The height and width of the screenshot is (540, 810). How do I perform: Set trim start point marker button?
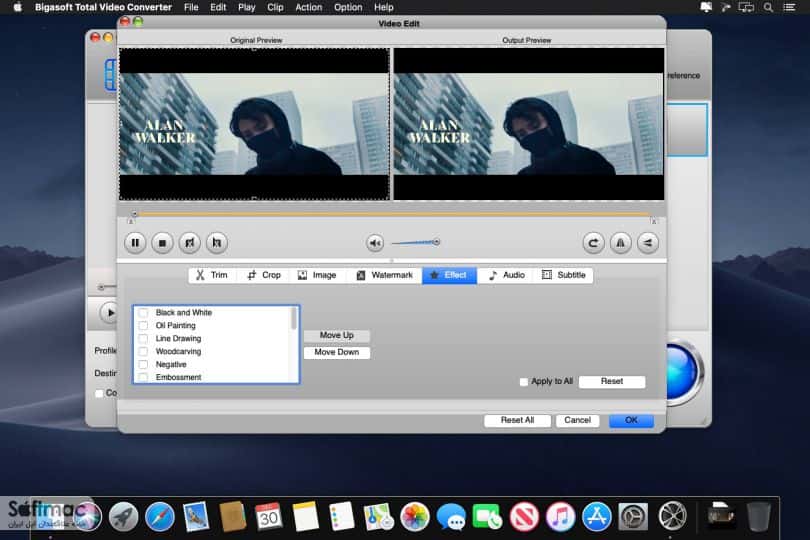(190, 243)
